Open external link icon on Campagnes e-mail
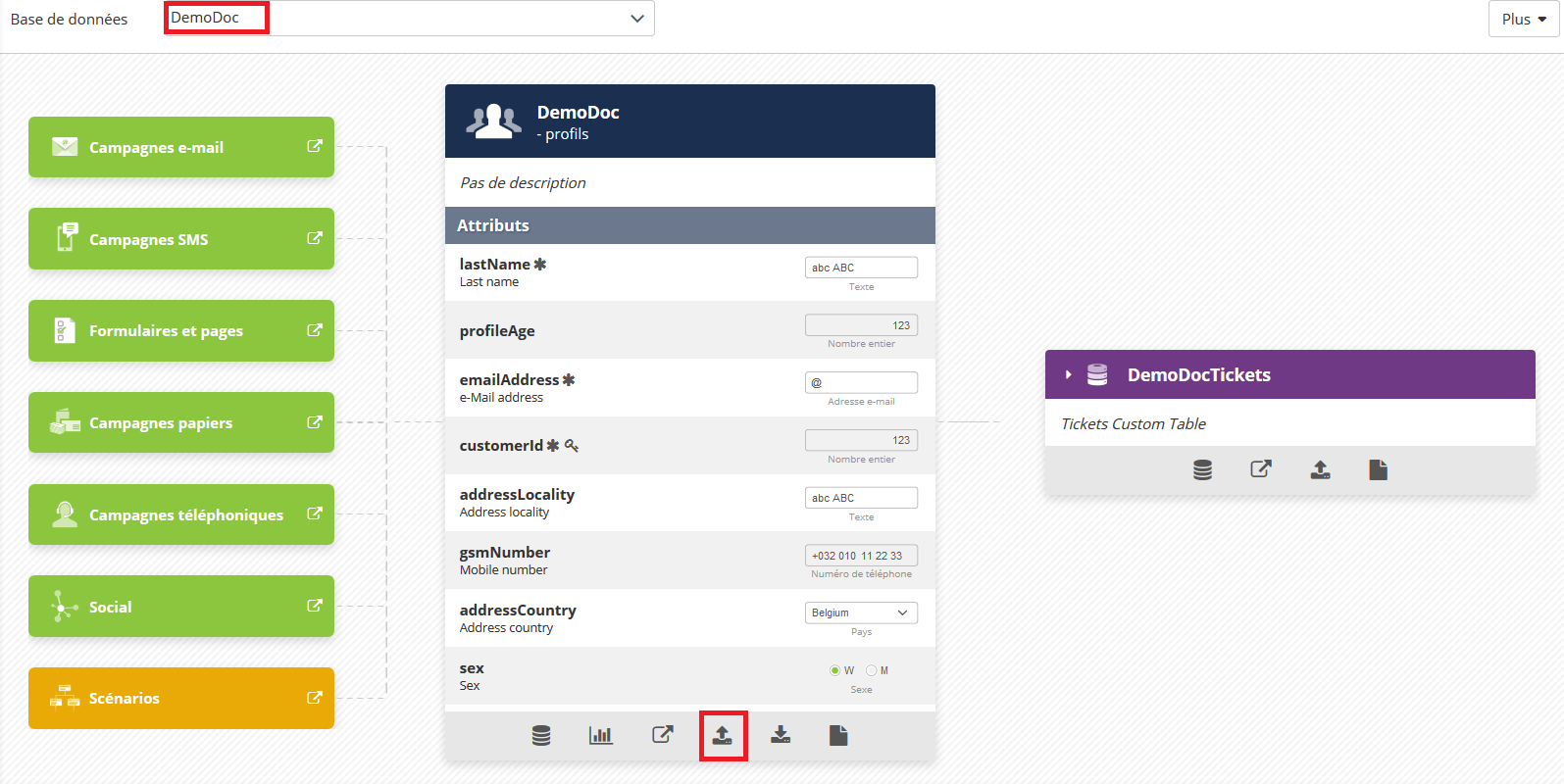The height and width of the screenshot is (784, 1564). pos(315,146)
